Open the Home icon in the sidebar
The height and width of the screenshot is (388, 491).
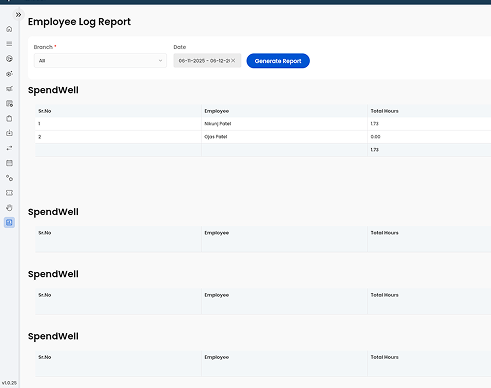(9, 29)
